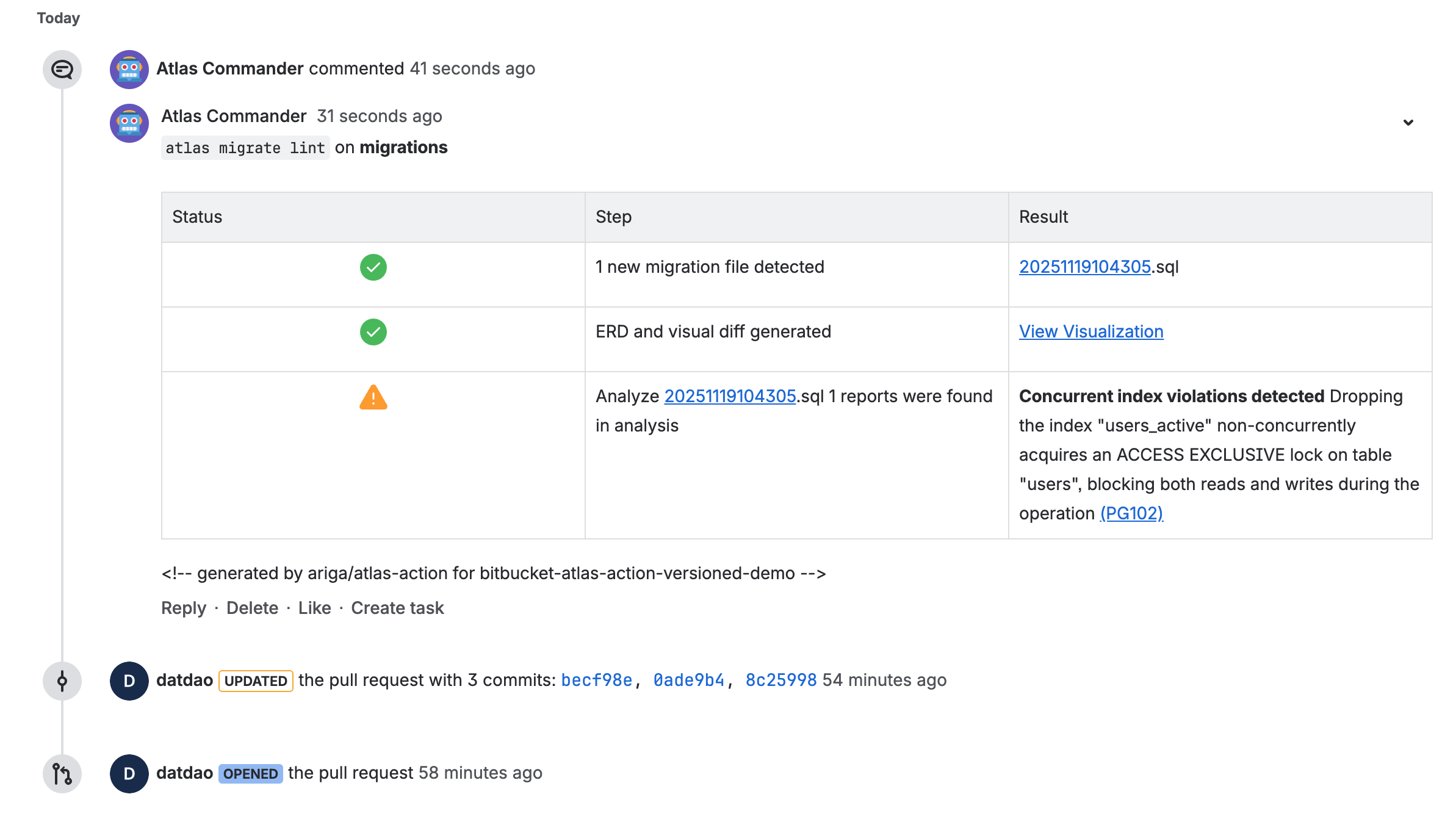Create a task from the comment
Screen dimensions: 1456x819
click(x=397, y=608)
